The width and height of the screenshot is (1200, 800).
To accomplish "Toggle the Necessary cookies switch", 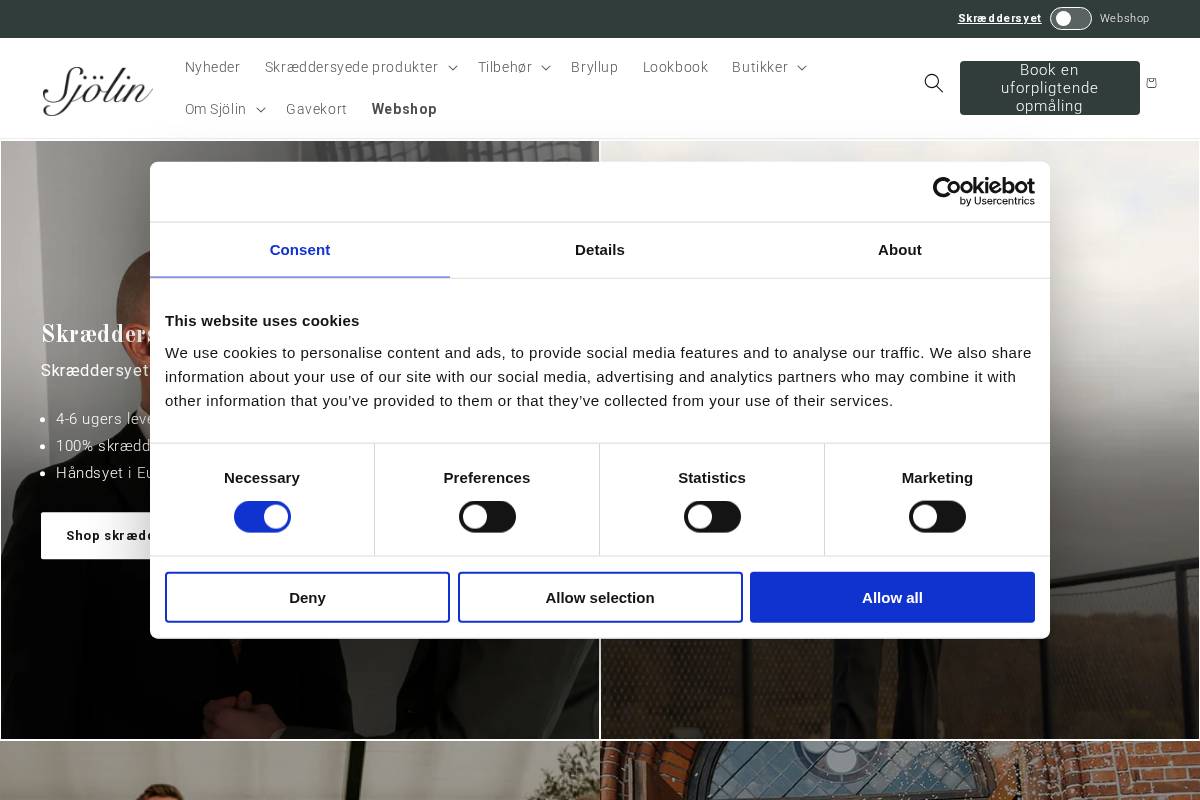I will 262,517.
